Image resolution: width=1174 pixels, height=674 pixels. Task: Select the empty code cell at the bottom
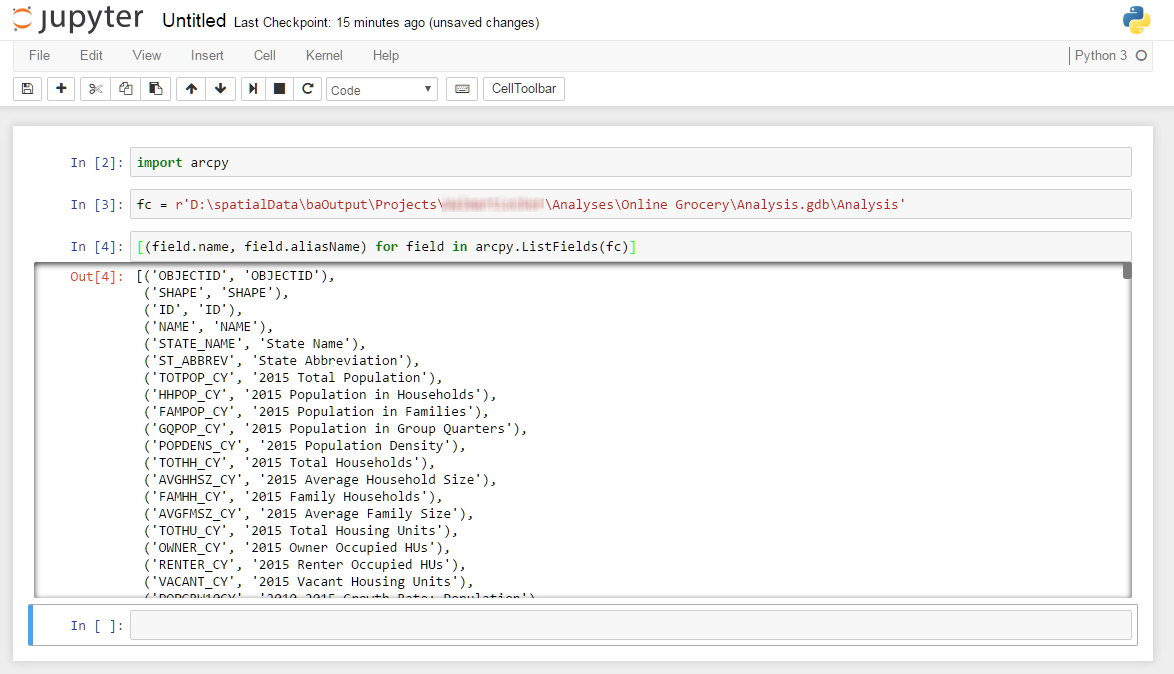[x=600, y=624]
